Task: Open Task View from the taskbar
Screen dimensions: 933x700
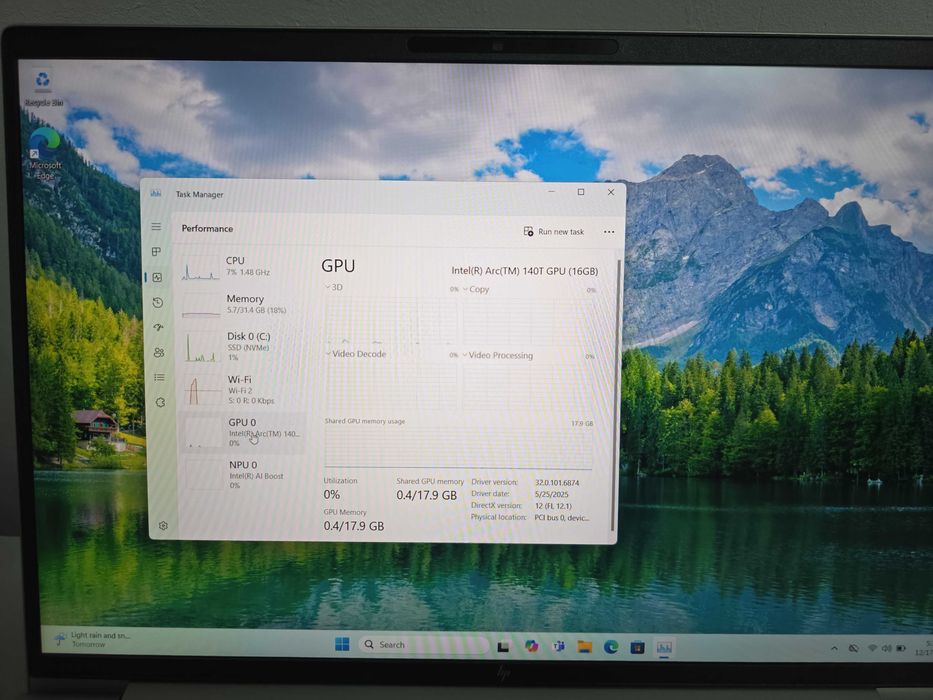Action: [503, 646]
